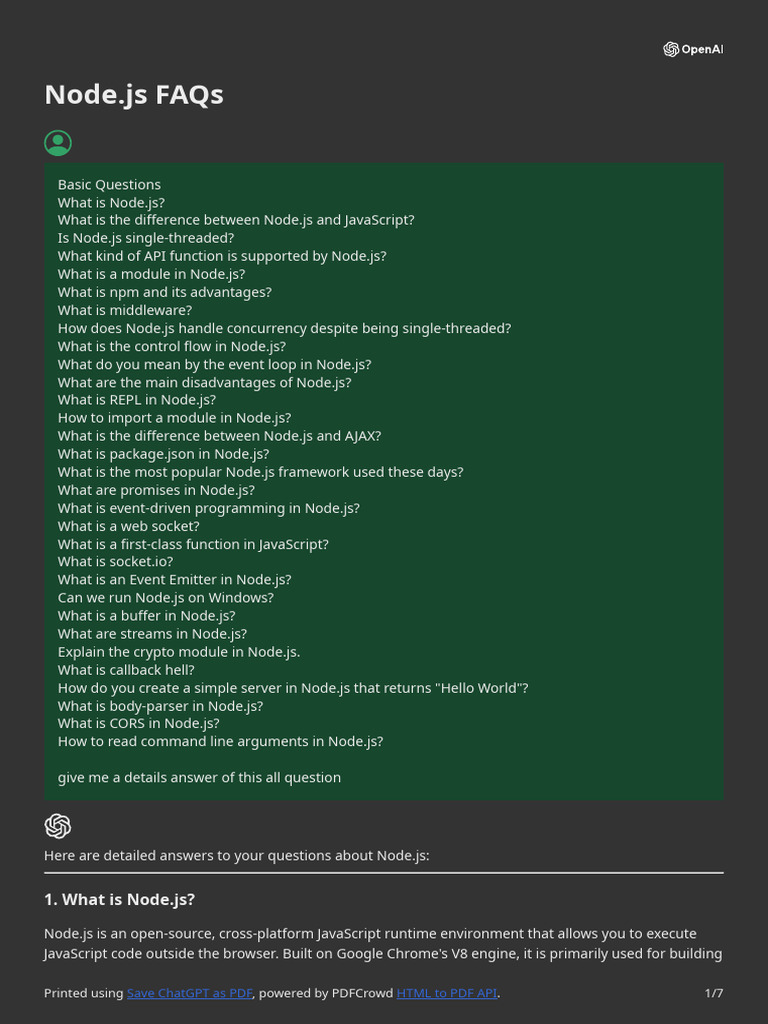Click the 'What is socket.io?' question line
Screen dimensions: 768x1024
tap(115, 562)
